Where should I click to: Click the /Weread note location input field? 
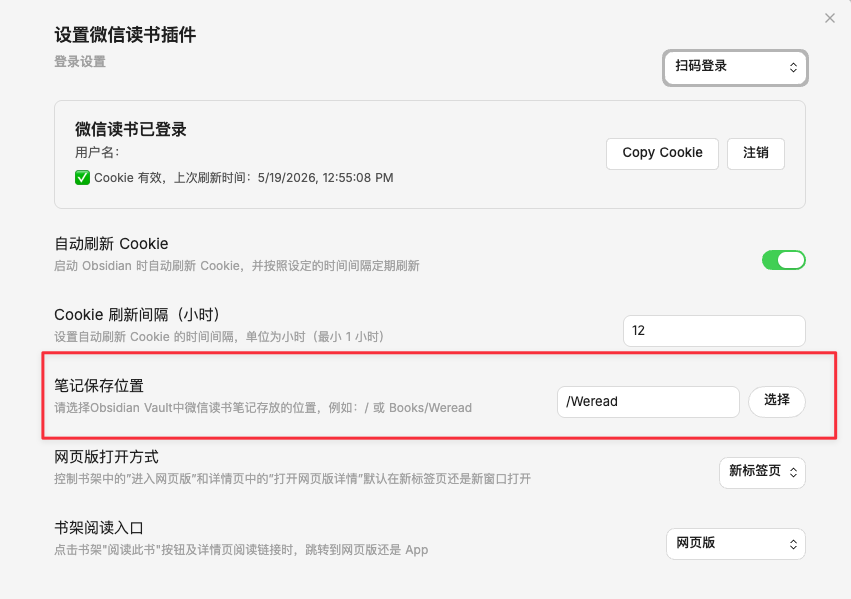pyautogui.click(x=648, y=402)
